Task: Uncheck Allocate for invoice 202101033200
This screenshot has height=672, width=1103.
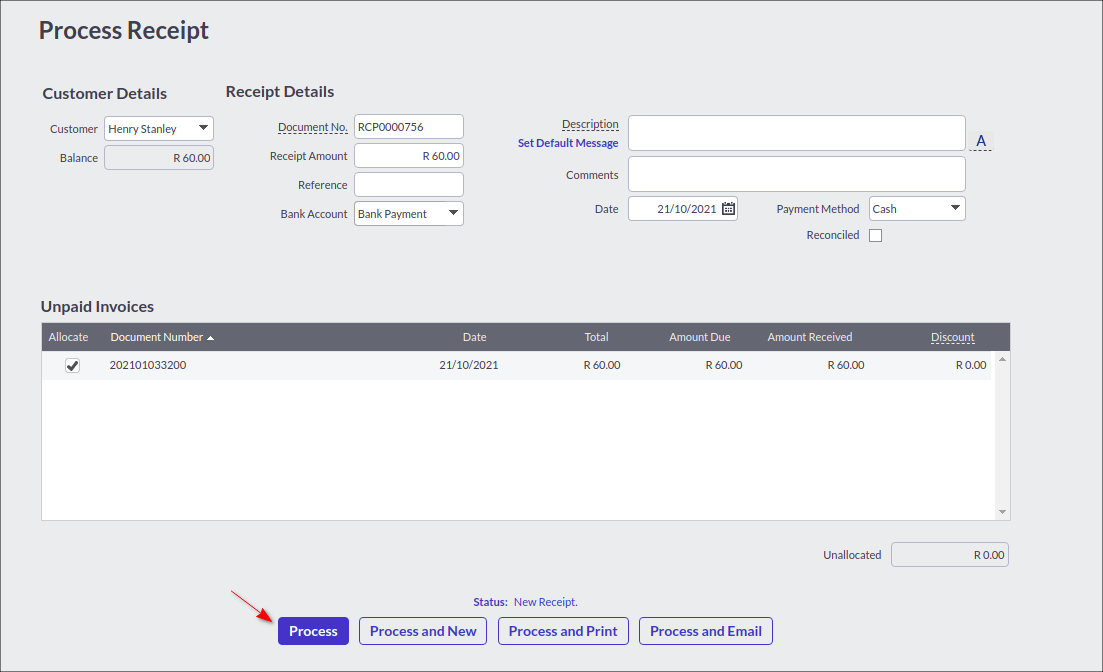Action: click(72, 365)
